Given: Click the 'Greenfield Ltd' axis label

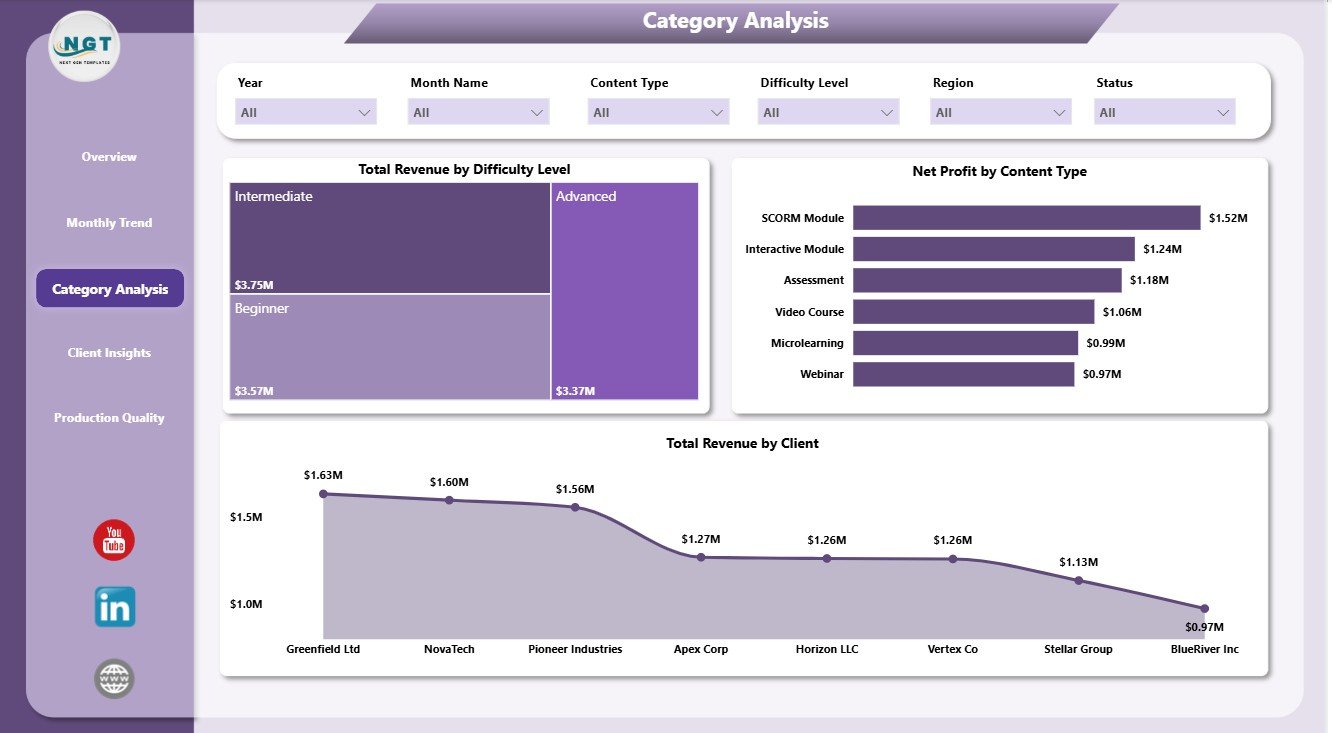Looking at the screenshot, I should click(323, 649).
